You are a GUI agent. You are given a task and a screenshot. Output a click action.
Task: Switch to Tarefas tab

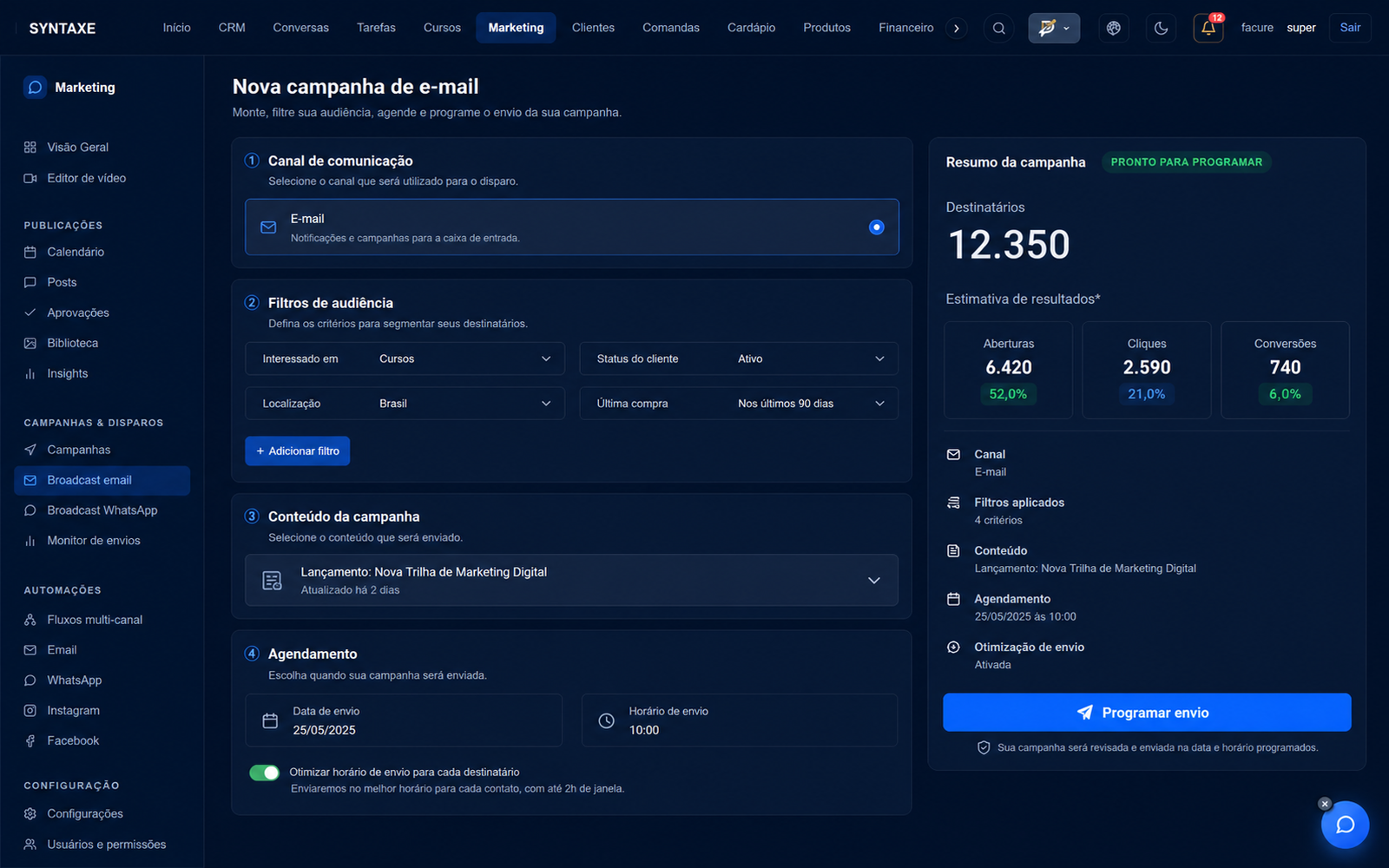(376, 28)
